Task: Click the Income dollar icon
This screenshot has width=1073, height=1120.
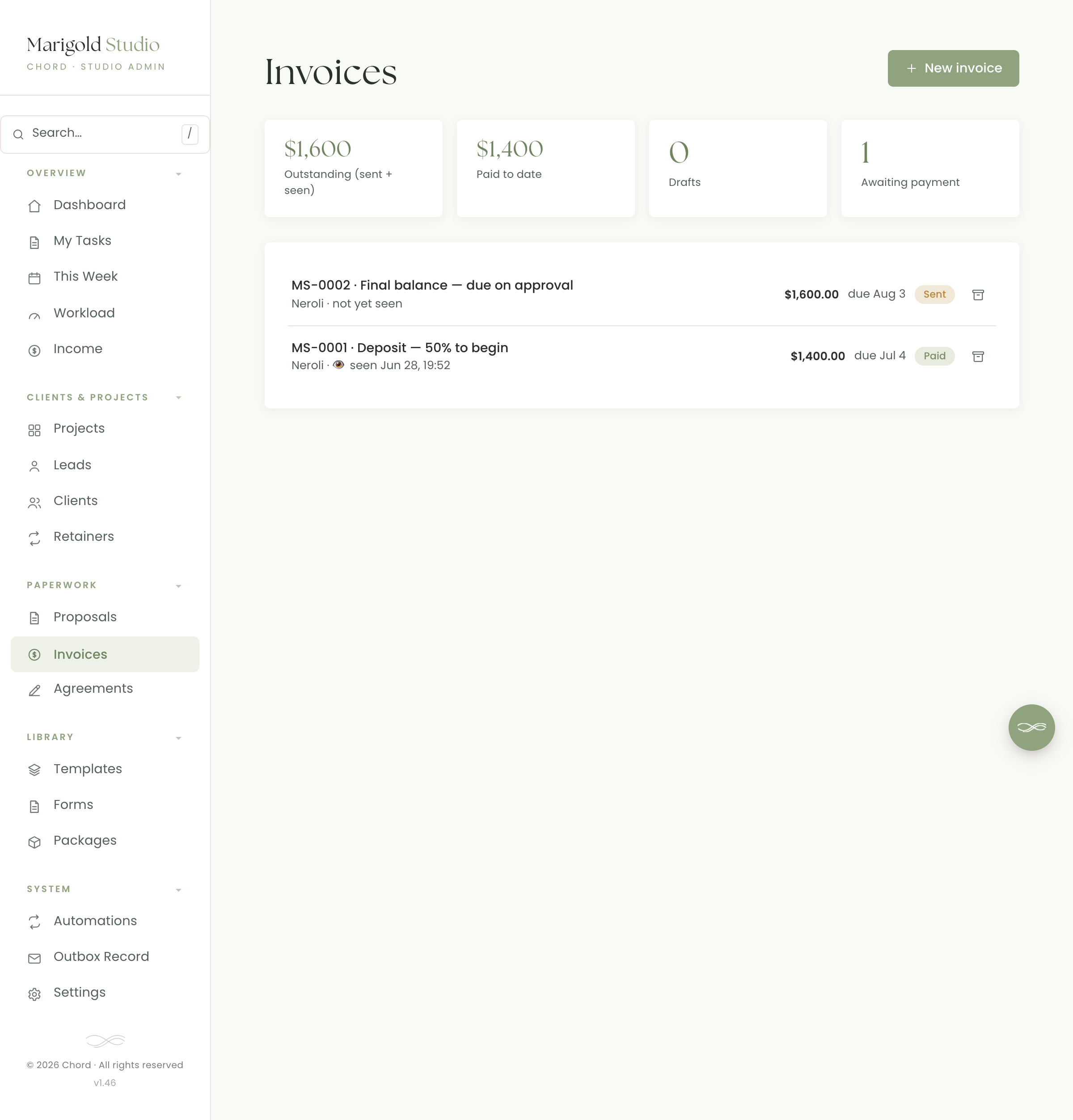Action: tap(34, 350)
